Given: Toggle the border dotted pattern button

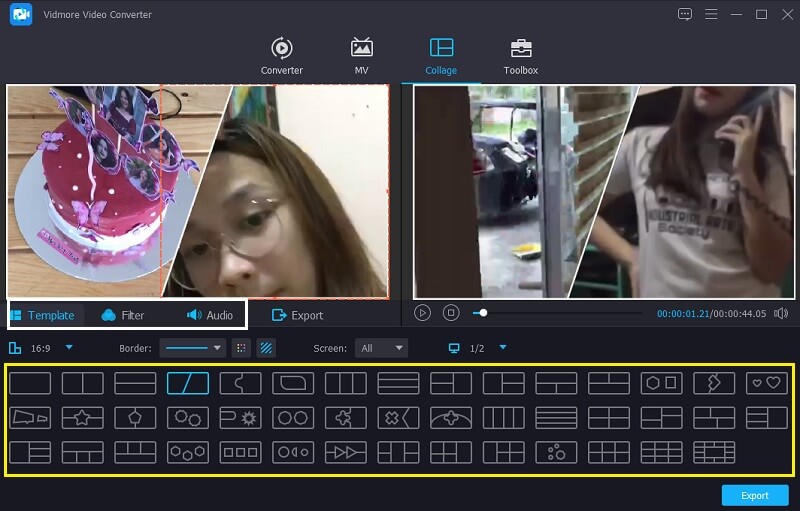Looking at the screenshot, I should (x=241, y=348).
